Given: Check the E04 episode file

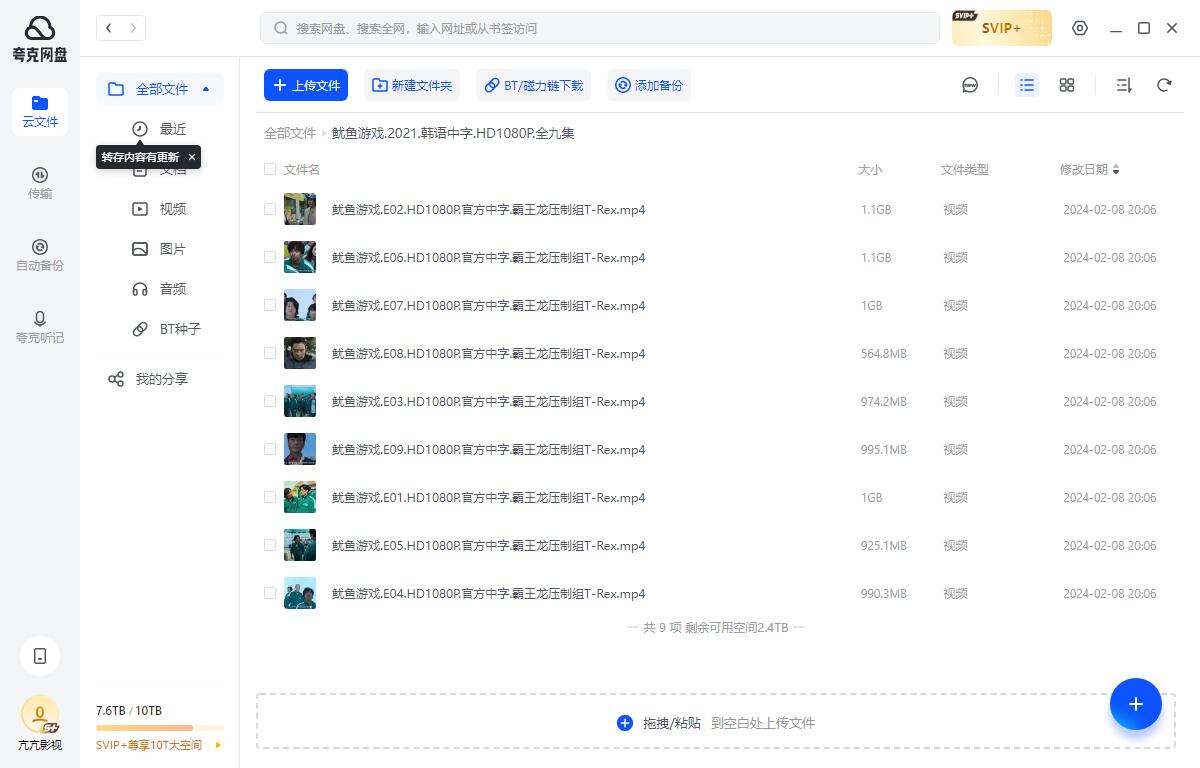Looking at the screenshot, I should pyautogui.click(x=270, y=593).
